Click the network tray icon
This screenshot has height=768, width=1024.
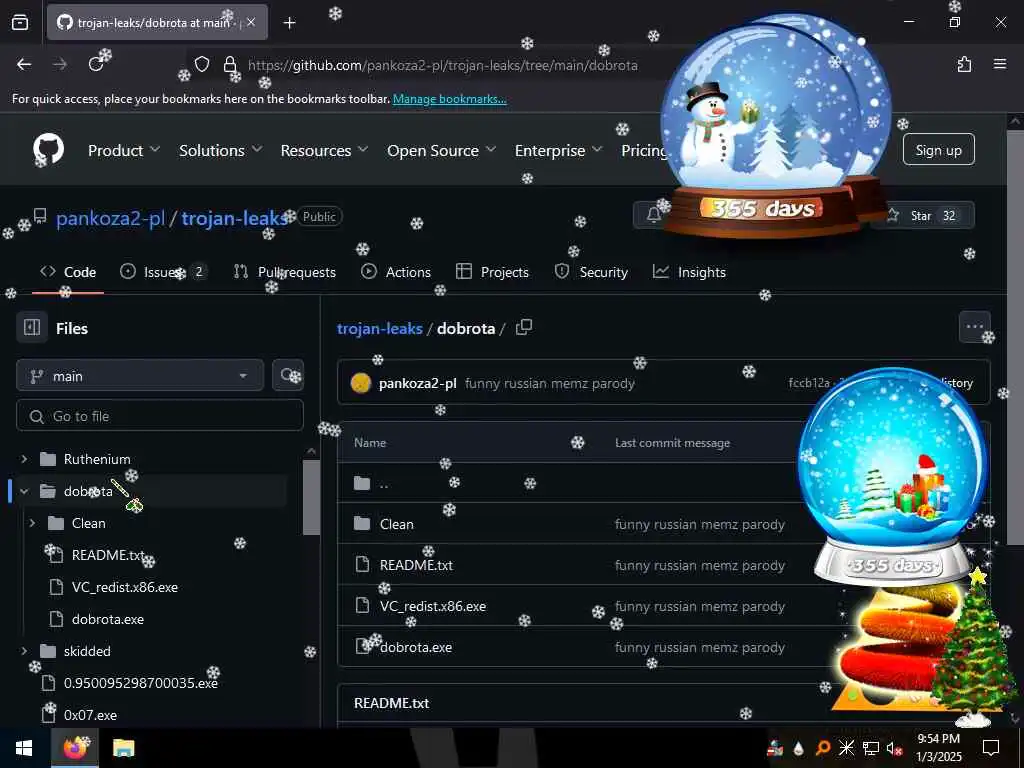click(871, 748)
